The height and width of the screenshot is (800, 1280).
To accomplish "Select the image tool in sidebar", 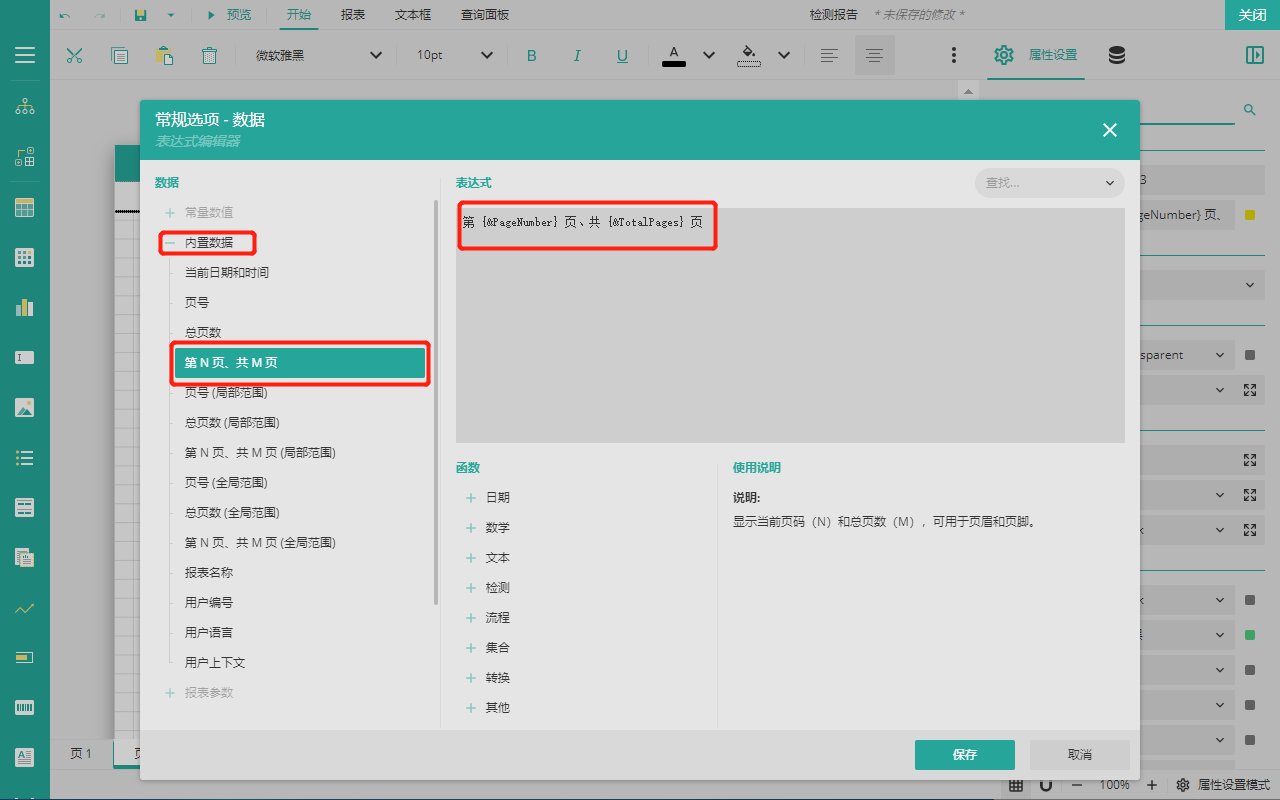I will [25, 407].
